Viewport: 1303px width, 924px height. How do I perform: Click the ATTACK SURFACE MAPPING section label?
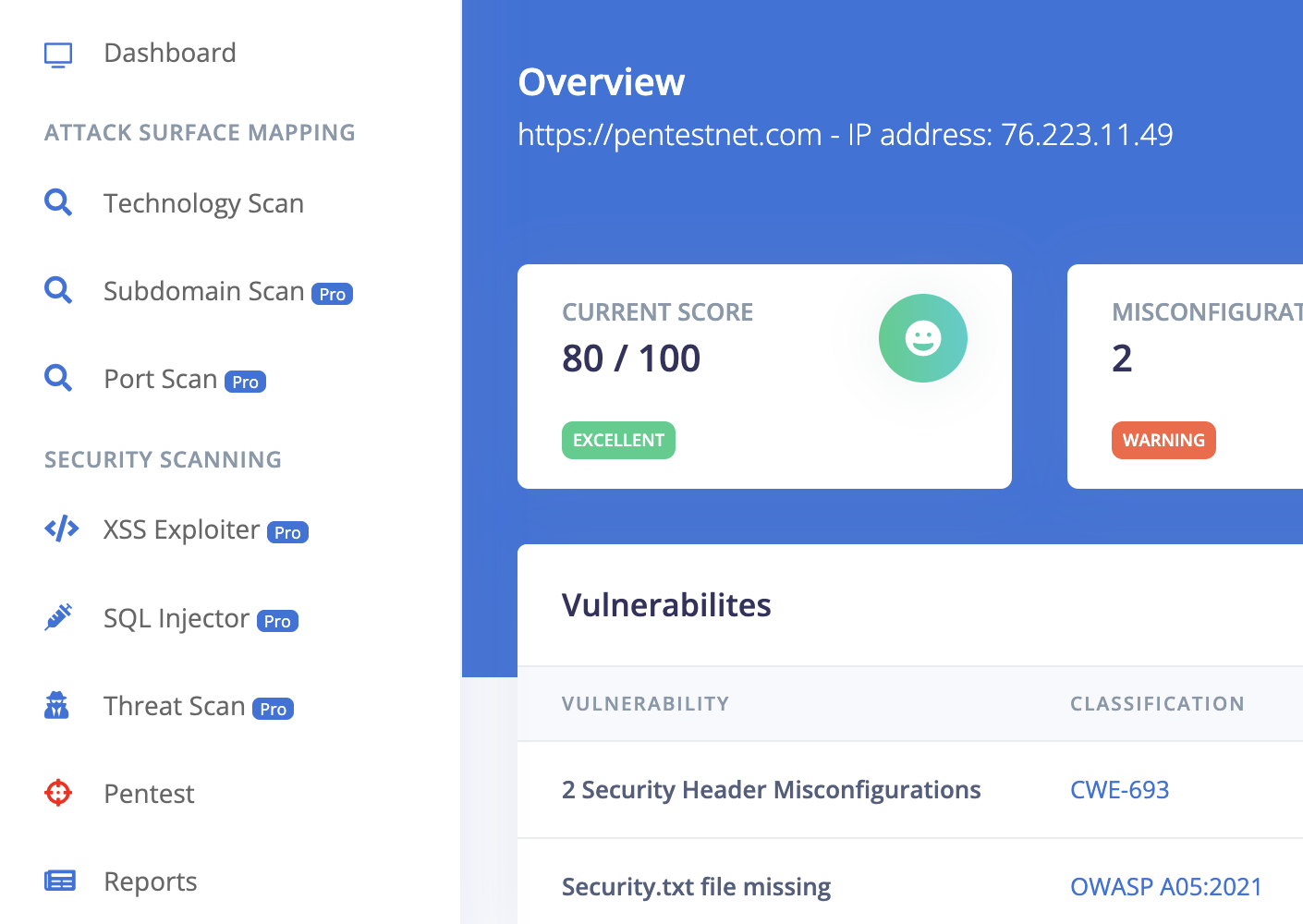click(x=200, y=133)
